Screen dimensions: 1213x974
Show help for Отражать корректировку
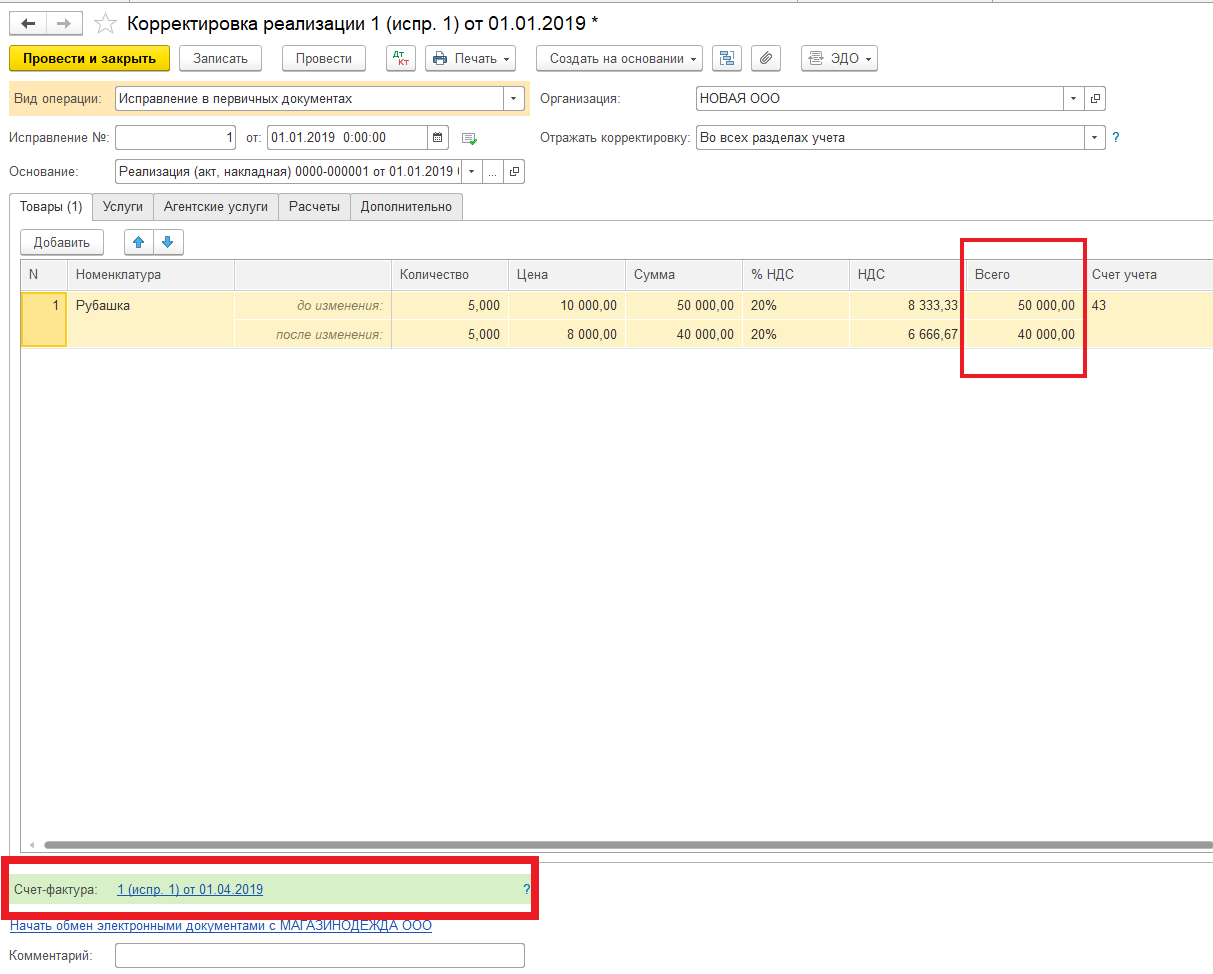coord(1116,138)
